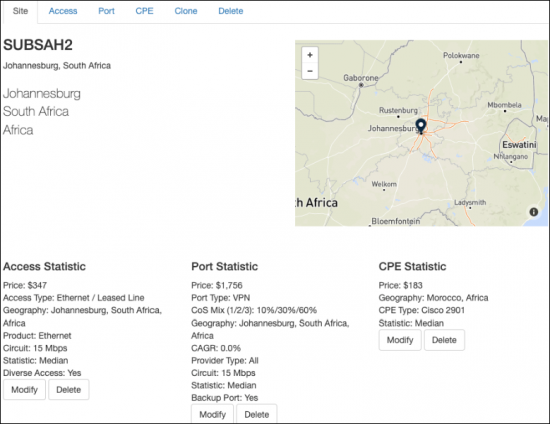Open the Clone tab
550x424 pixels.
click(x=186, y=11)
